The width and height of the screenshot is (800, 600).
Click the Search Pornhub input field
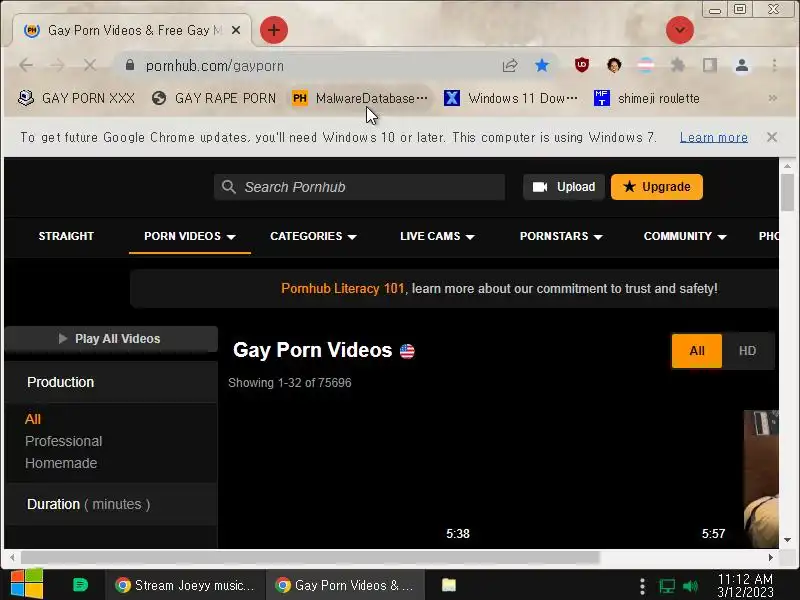click(x=360, y=187)
